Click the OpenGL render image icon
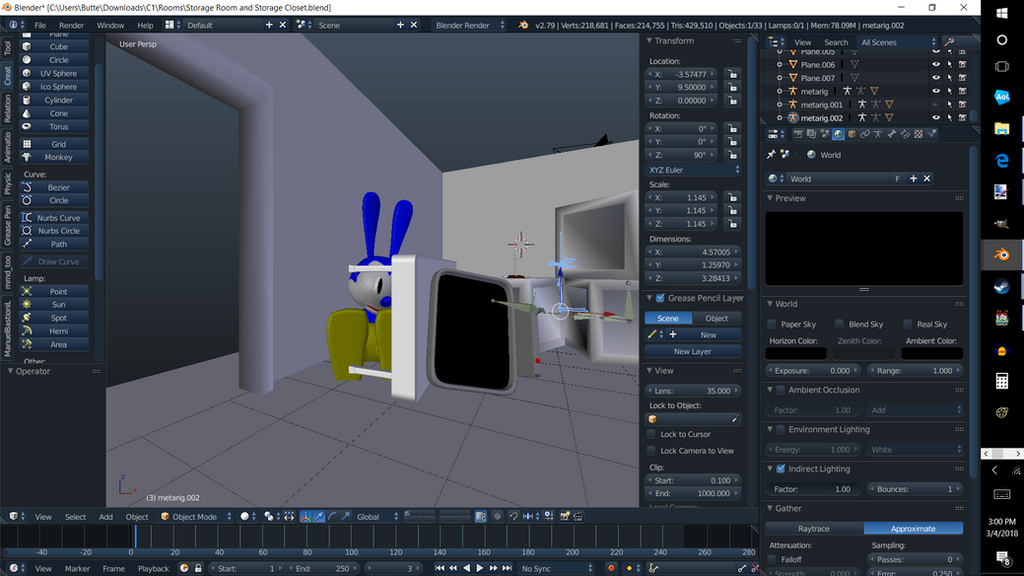This screenshot has width=1024, height=576. 565,517
